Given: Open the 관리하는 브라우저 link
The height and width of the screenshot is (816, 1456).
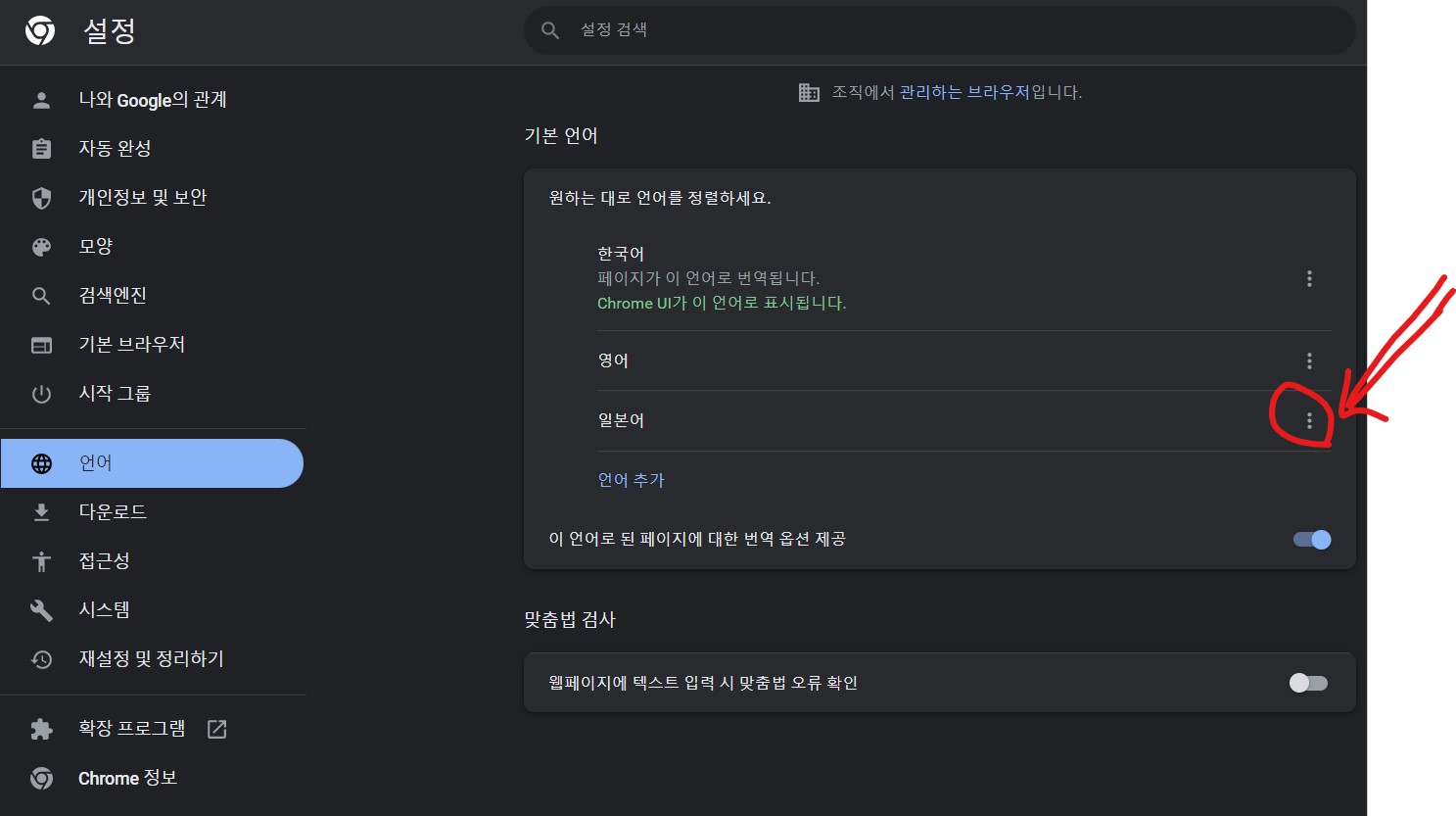Looking at the screenshot, I should tap(964, 92).
